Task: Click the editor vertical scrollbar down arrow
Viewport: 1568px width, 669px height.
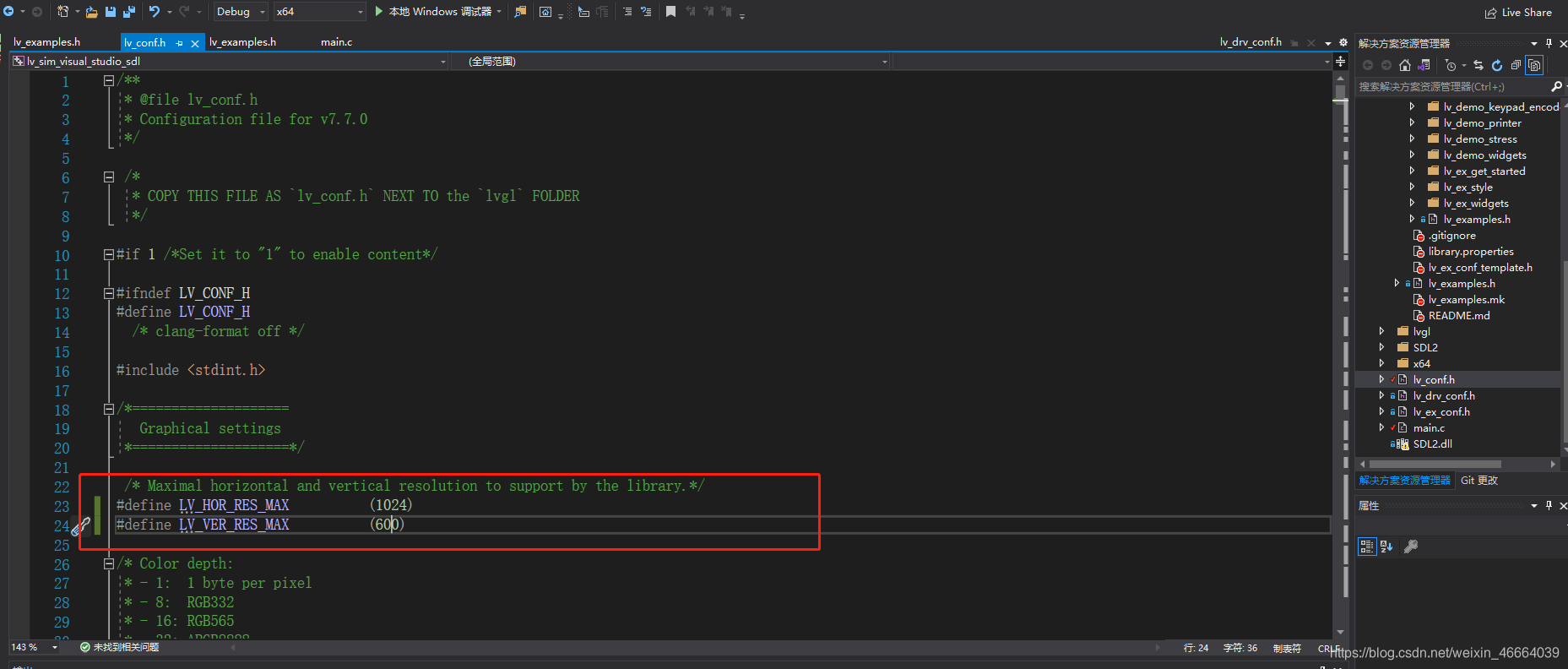Action: (1340, 632)
